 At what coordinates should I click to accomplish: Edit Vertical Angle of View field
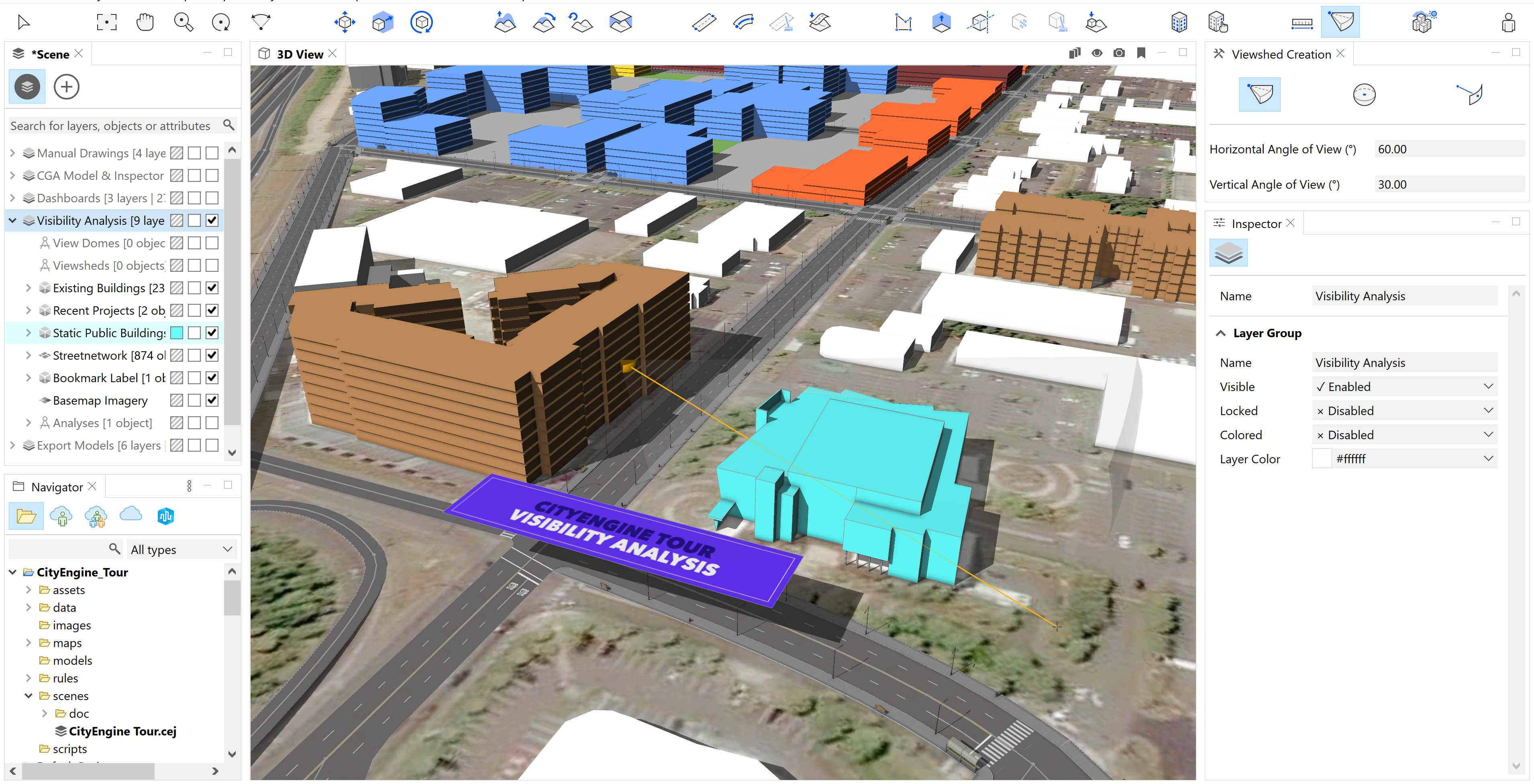click(x=1449, y=185)
